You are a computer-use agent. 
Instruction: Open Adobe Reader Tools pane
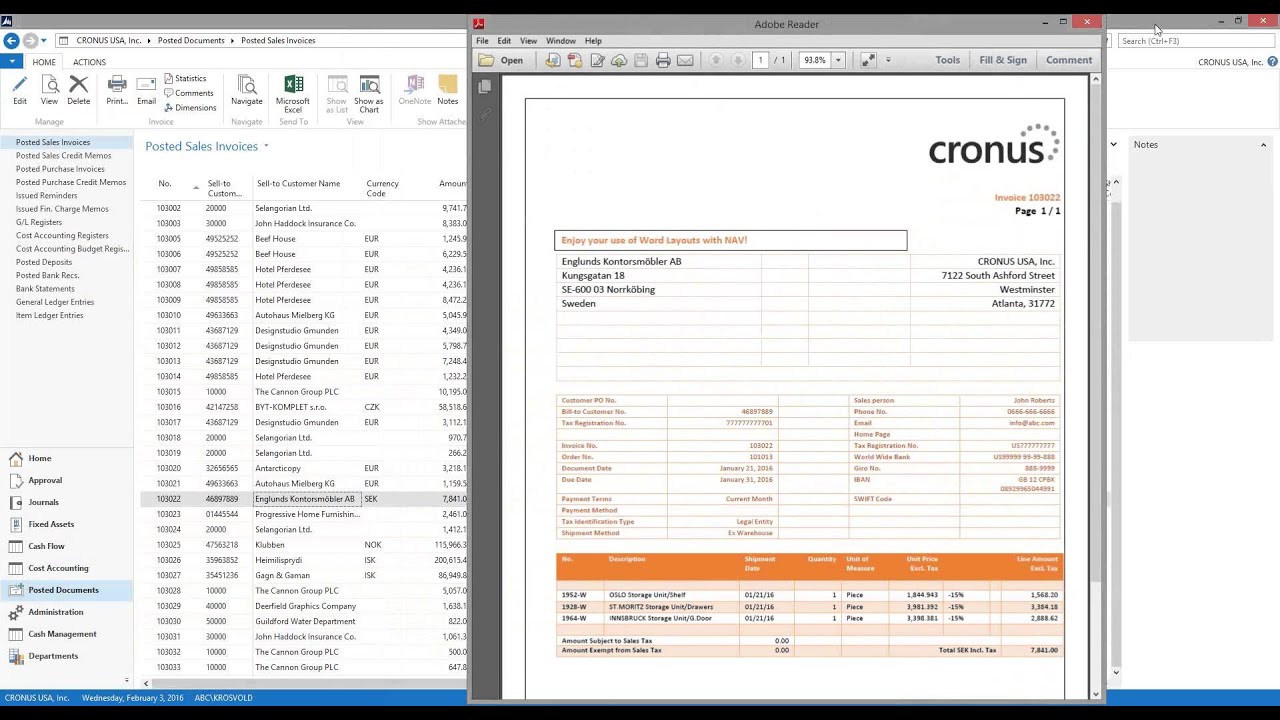click(947, 60)
